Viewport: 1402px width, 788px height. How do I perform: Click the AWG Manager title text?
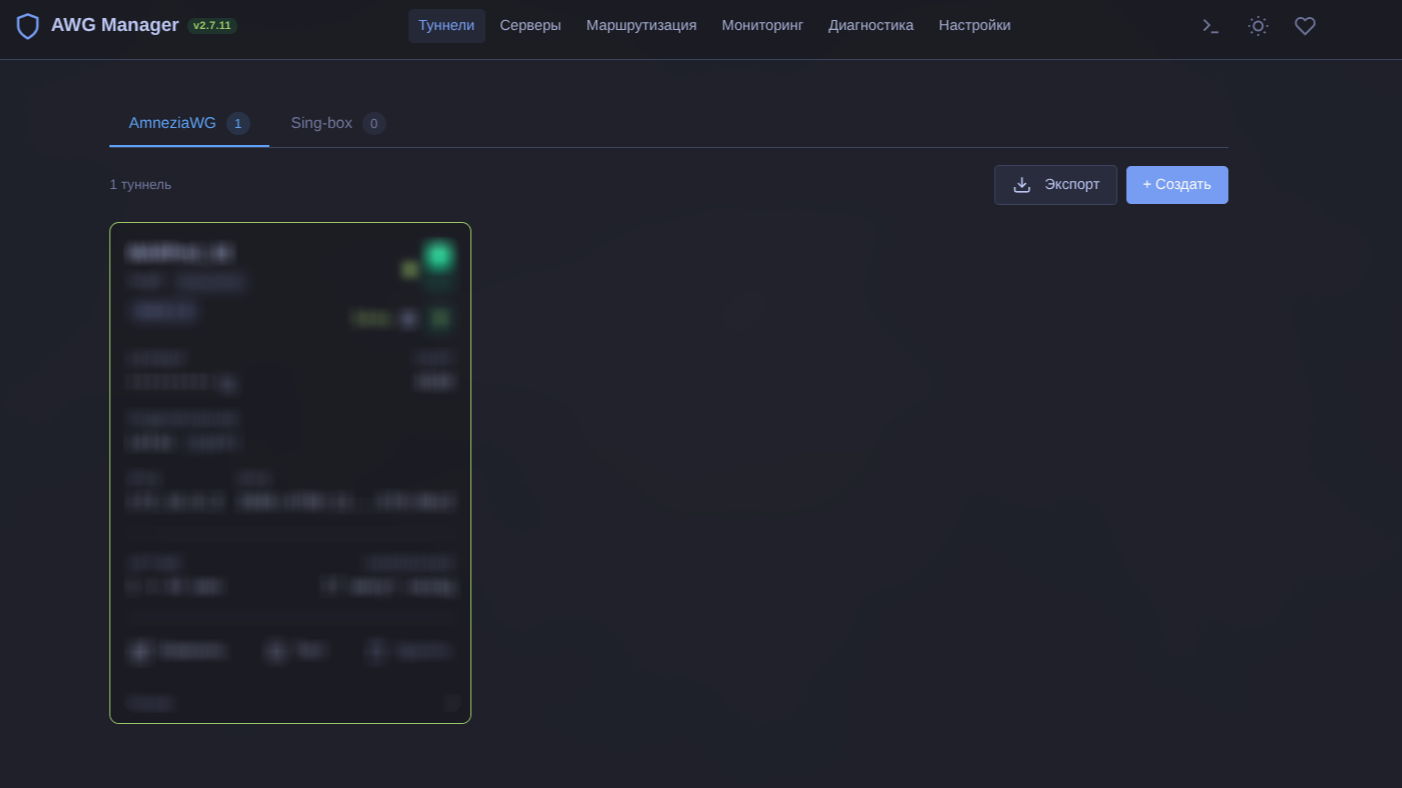115,26
